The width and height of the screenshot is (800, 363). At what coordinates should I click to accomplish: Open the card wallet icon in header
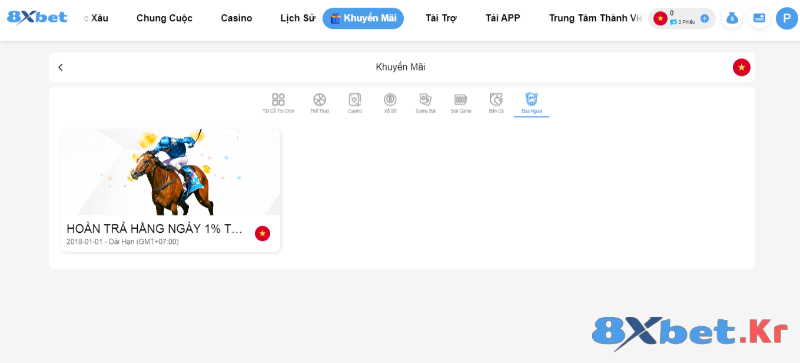pos(759,18)
